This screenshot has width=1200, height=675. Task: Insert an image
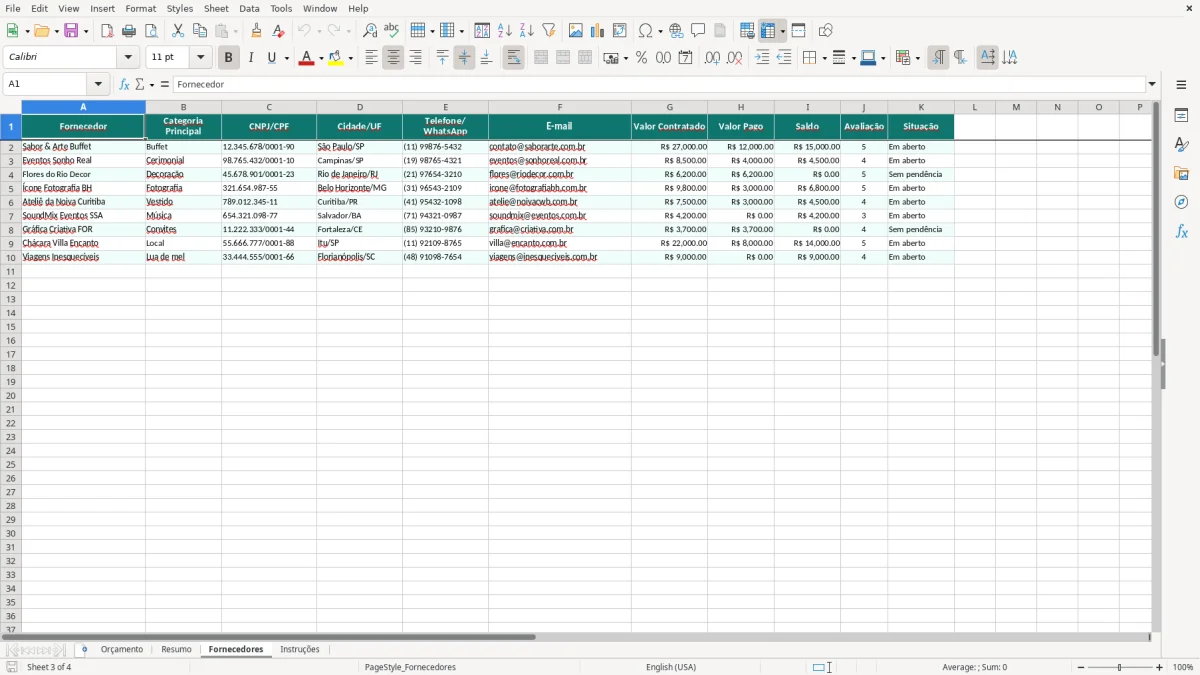point(575,31)
